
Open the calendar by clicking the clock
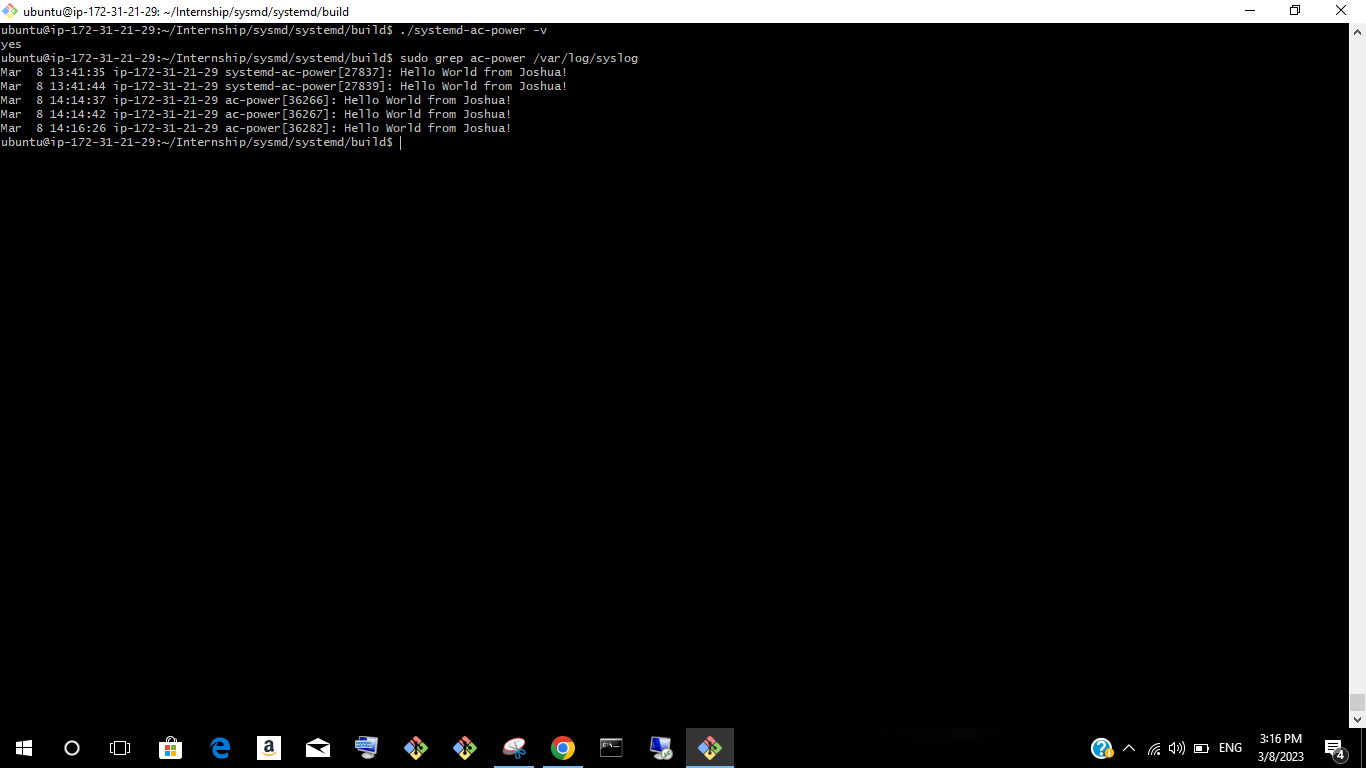pos(1278,747)
